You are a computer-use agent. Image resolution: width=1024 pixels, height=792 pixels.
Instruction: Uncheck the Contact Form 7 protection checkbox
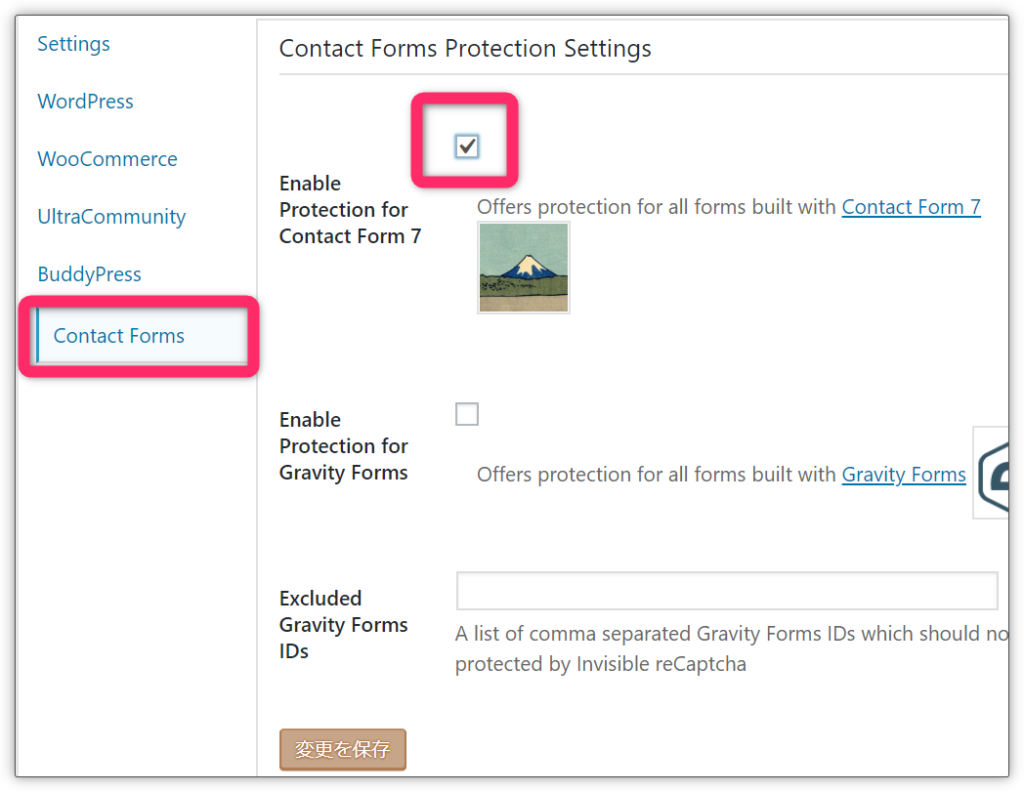point(467,147)
